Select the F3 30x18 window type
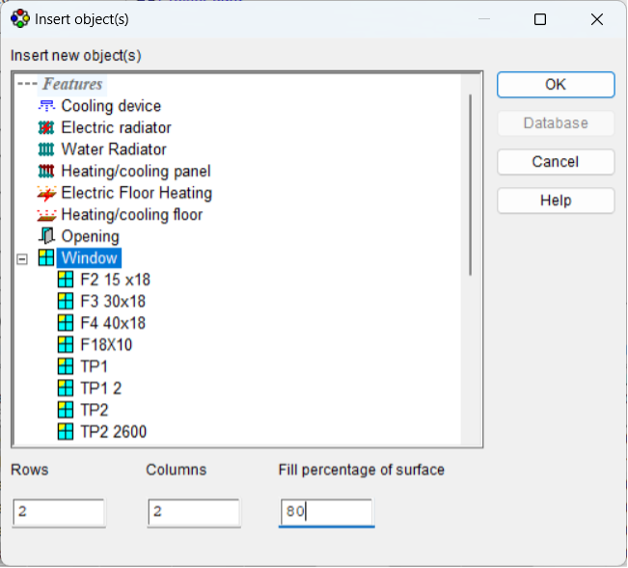 [x=112, y=301]
